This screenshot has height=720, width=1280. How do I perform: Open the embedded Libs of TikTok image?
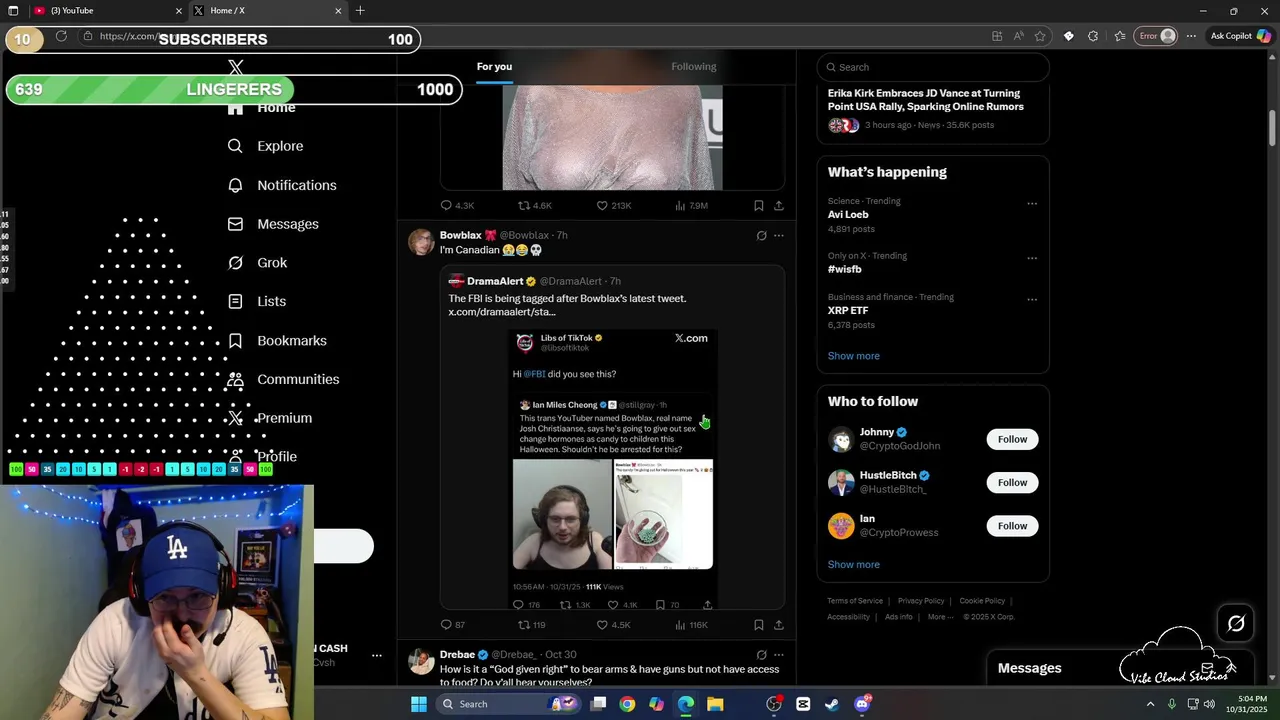coord(613,469)
